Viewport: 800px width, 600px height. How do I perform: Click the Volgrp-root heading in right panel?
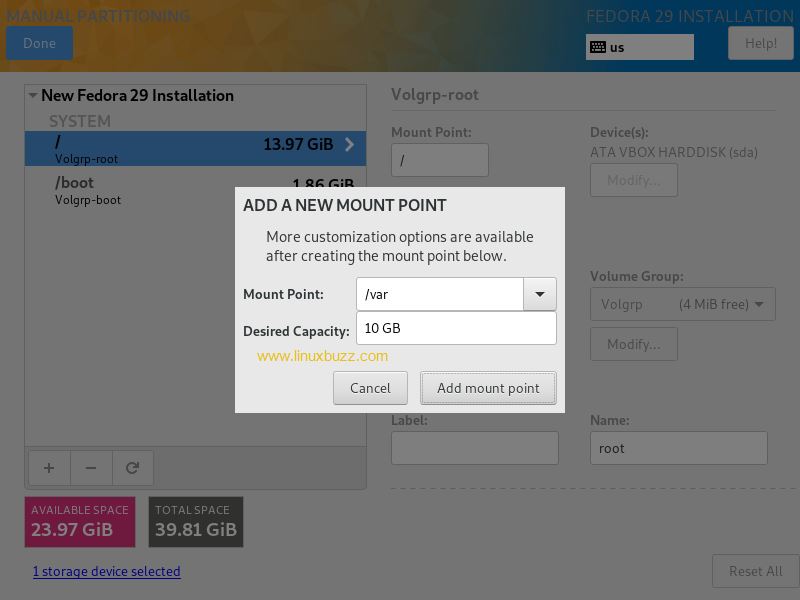coord(435,95)
